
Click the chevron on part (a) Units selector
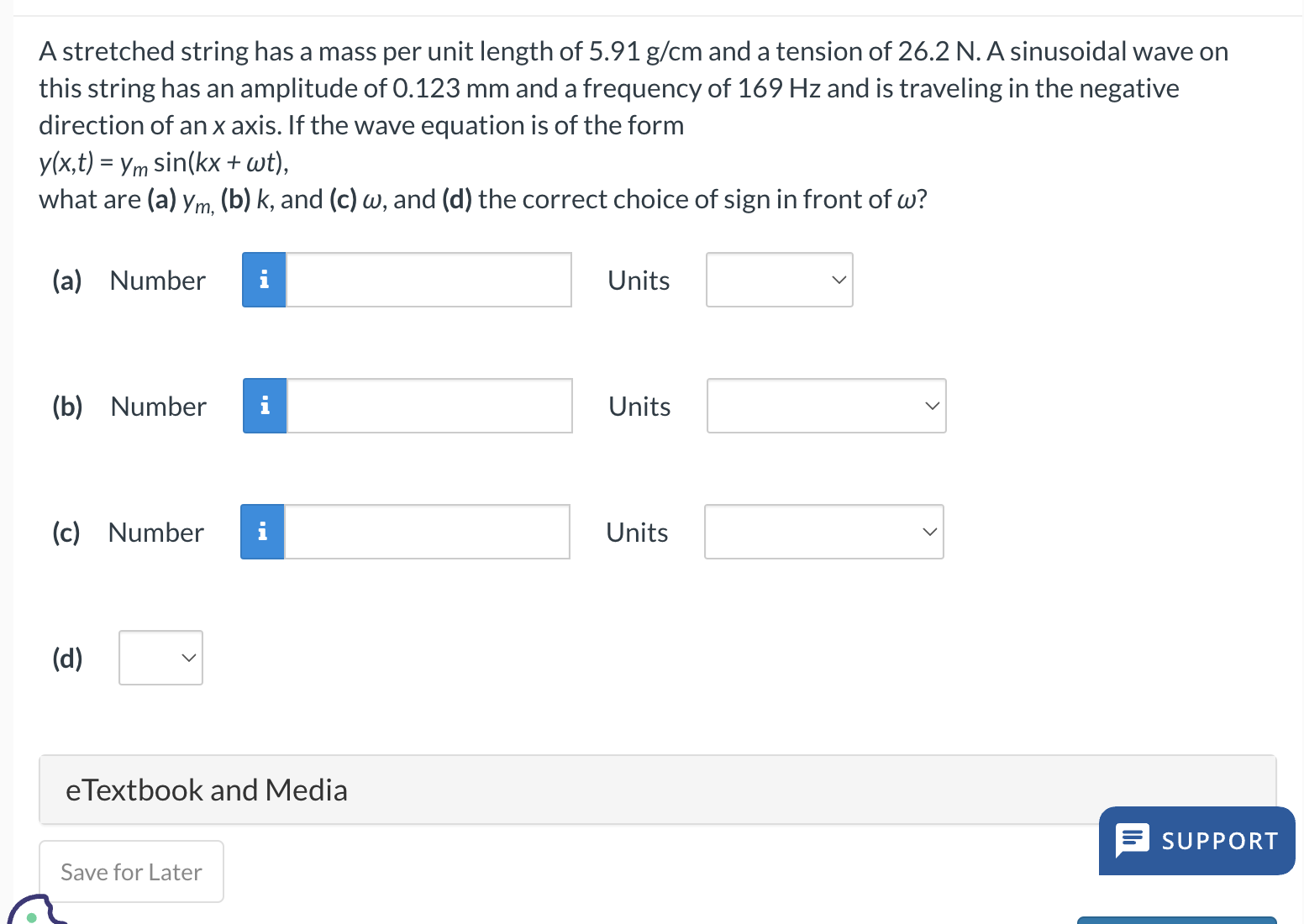click(x=838, y=280)
